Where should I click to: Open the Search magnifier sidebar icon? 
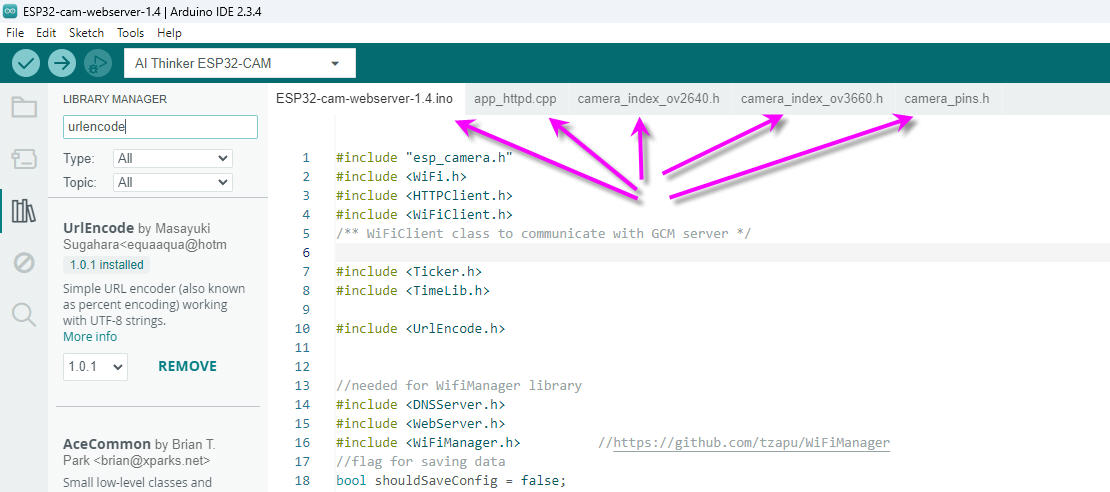click(24, 315)
